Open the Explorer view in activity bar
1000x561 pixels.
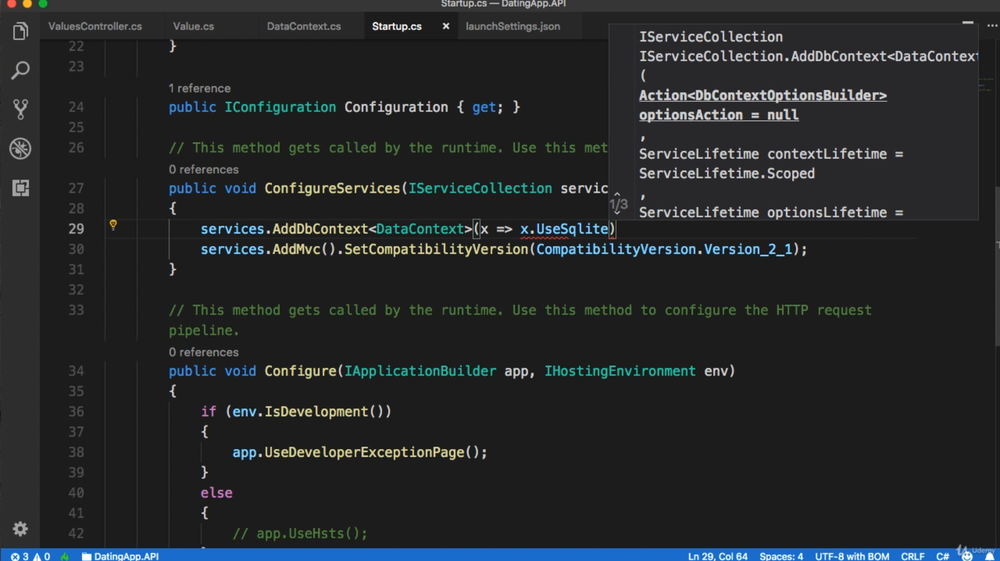point(20,31)
